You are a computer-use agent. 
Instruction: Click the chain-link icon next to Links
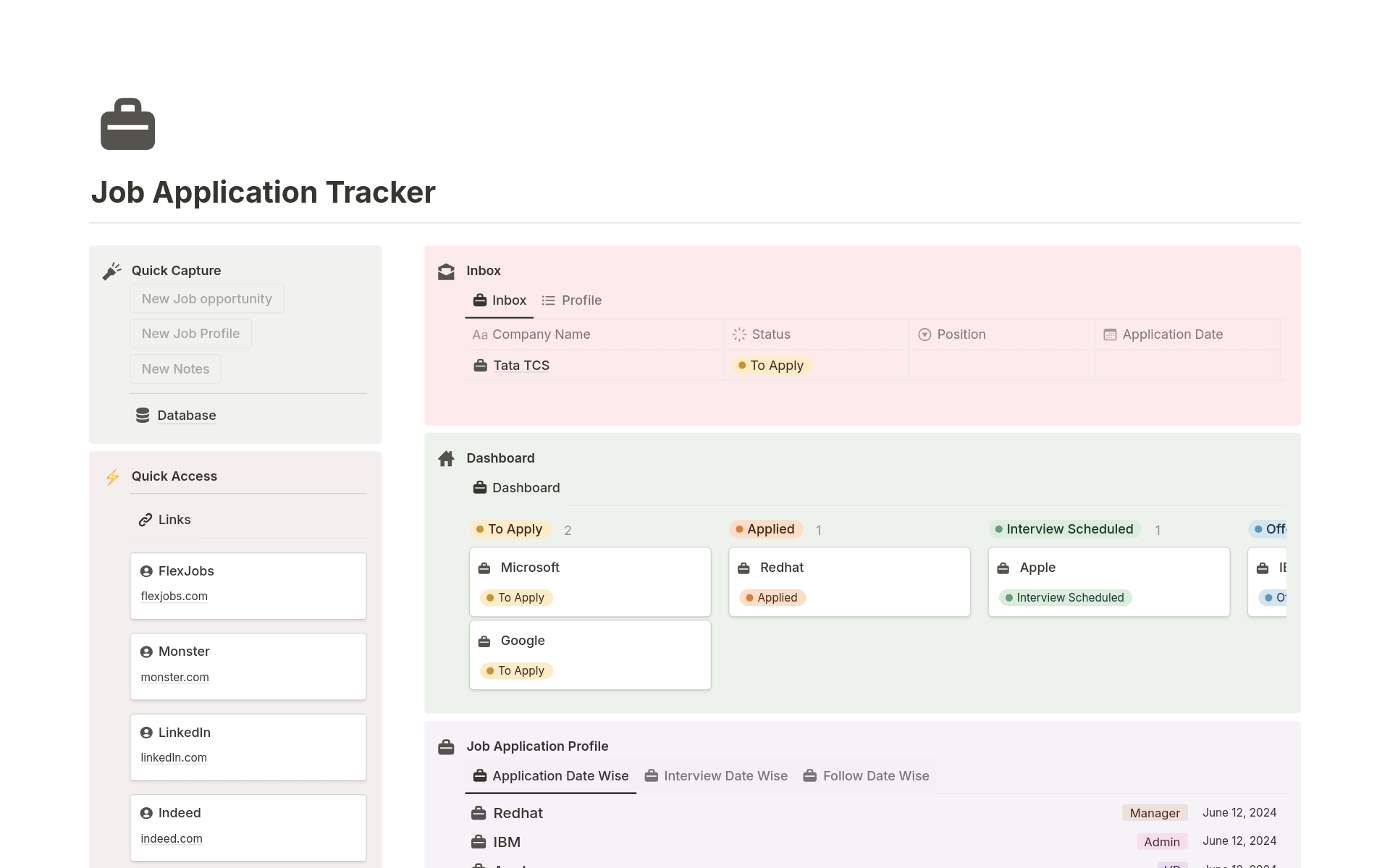point(146,520)
